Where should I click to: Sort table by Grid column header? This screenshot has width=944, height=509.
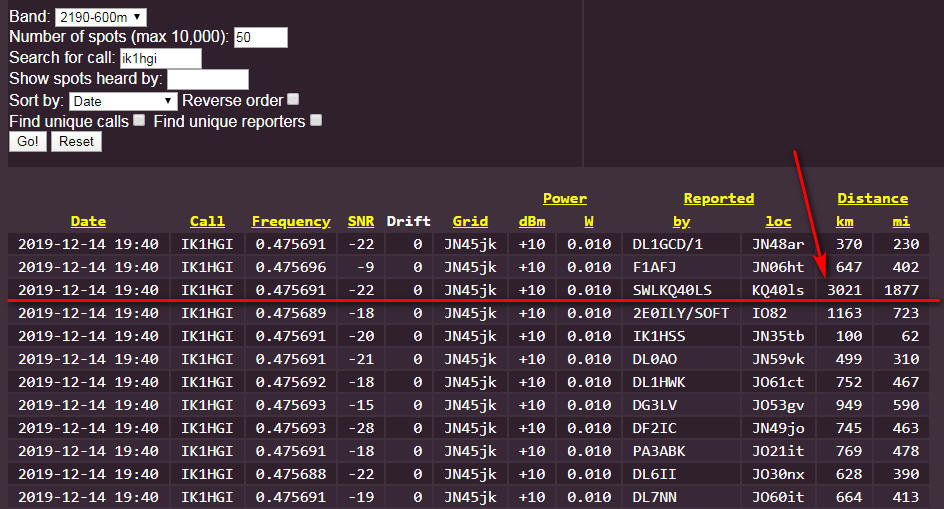[470, 222]
